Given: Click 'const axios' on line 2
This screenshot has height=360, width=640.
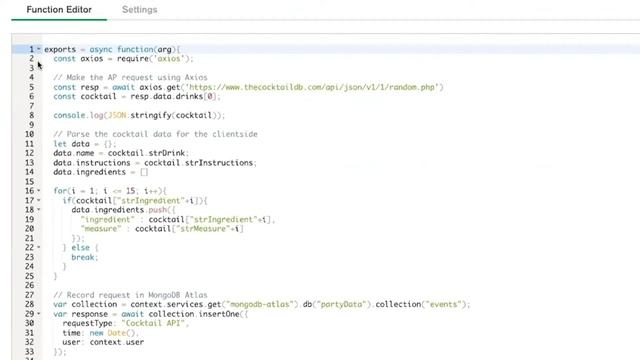Looking at the screenshot, I should click(78, 59).
